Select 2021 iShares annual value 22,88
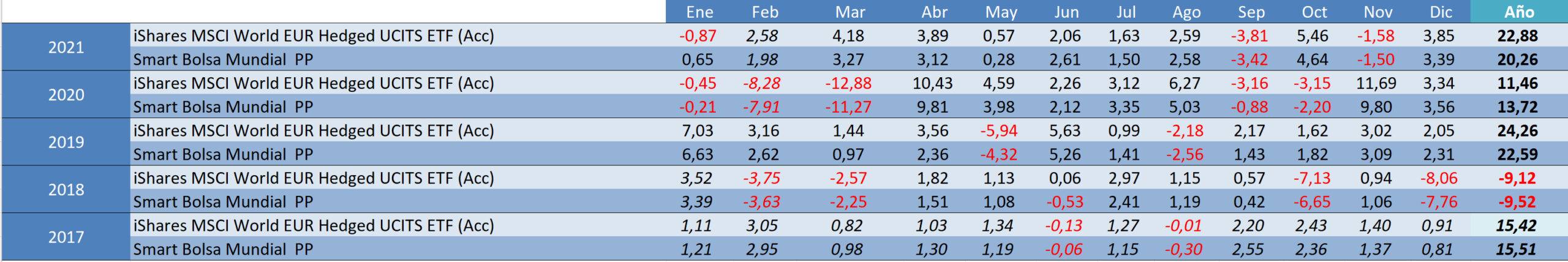 1518,36
